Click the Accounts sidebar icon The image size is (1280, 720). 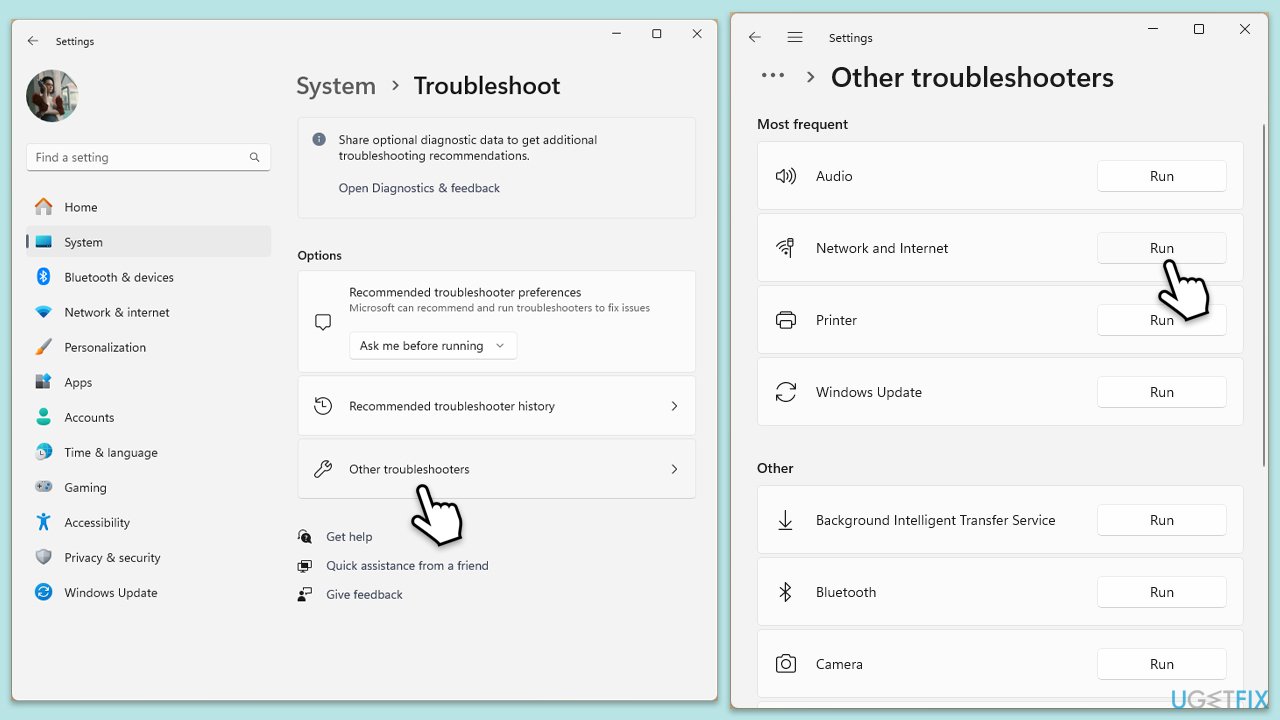tap(43, 417)
